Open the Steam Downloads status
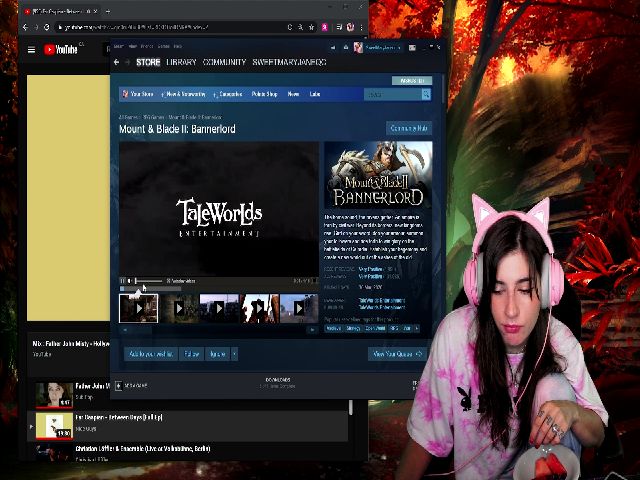Viewport: 640px width, 480px height. (278, 382)
